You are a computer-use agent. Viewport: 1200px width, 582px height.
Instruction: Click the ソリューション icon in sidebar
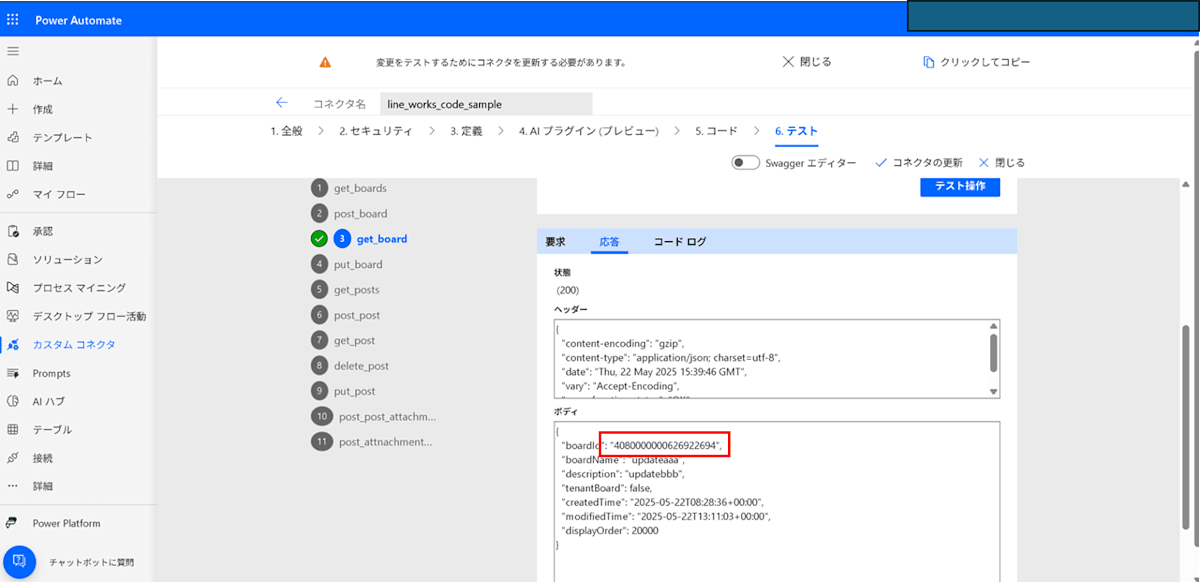click(x=12, y=259)
